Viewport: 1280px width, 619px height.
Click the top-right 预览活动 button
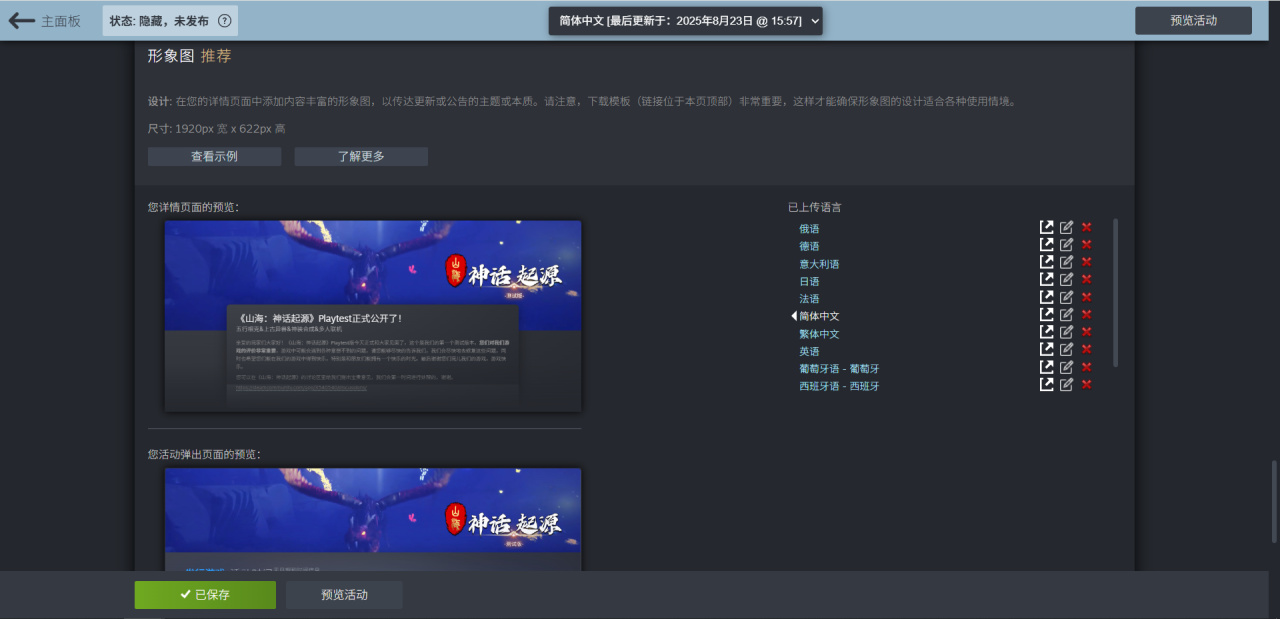1193,20
